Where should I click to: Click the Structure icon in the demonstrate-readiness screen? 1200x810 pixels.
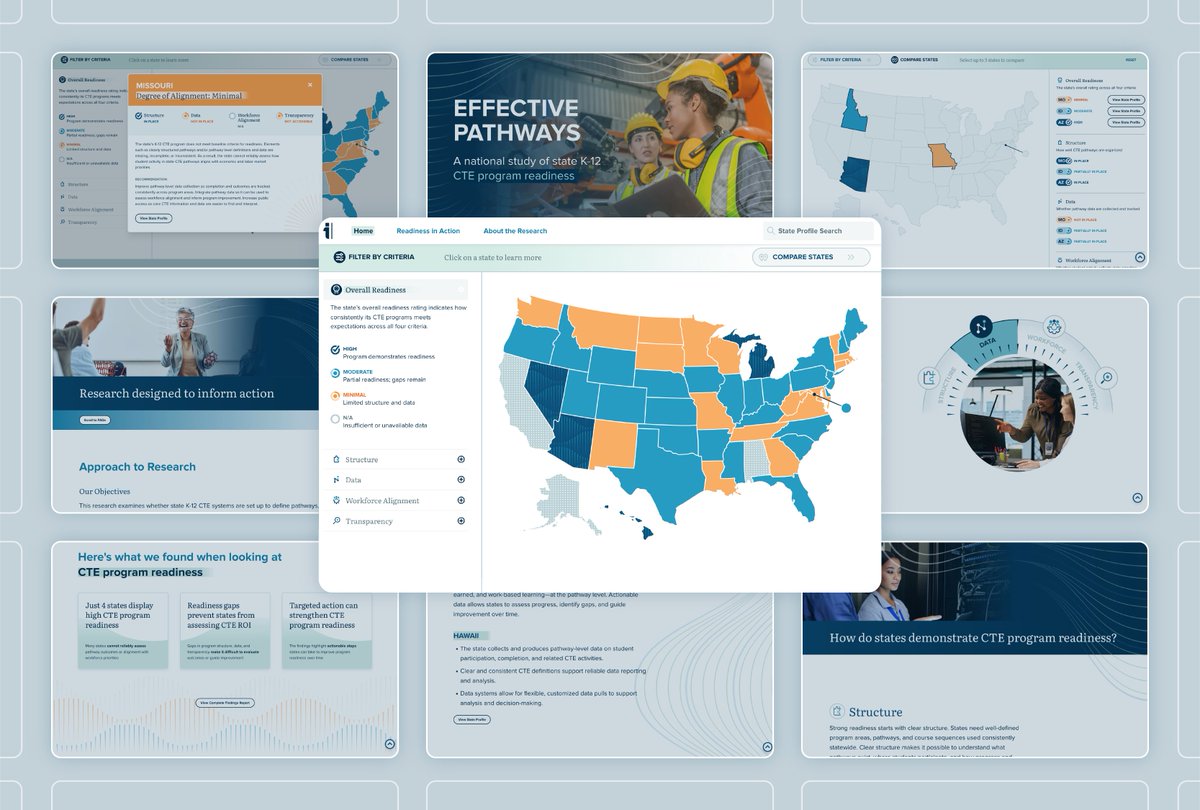coord(836,711)
